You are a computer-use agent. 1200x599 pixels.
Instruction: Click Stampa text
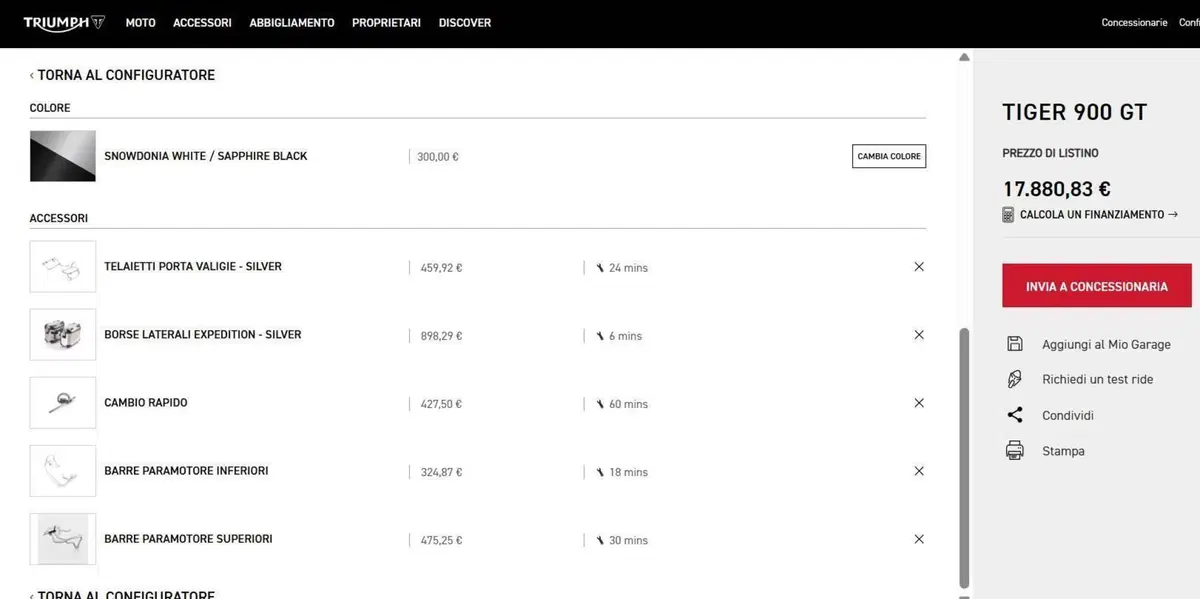[1063, 451]
